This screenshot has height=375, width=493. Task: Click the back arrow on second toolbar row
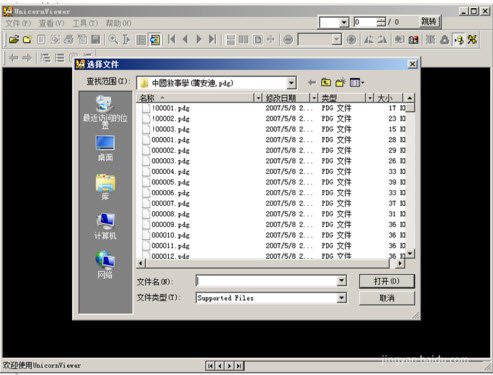14,58
